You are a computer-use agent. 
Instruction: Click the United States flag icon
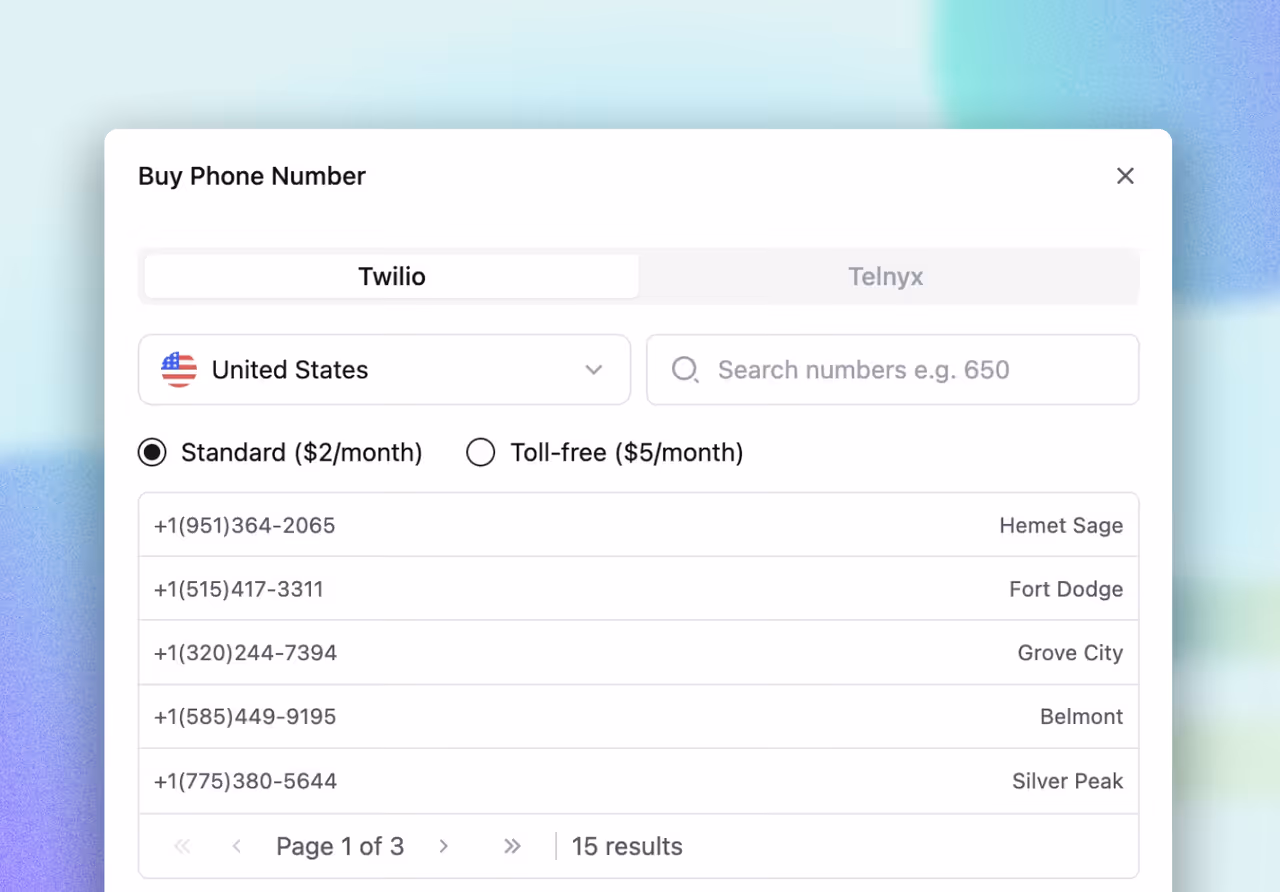(x=179, y=370)
